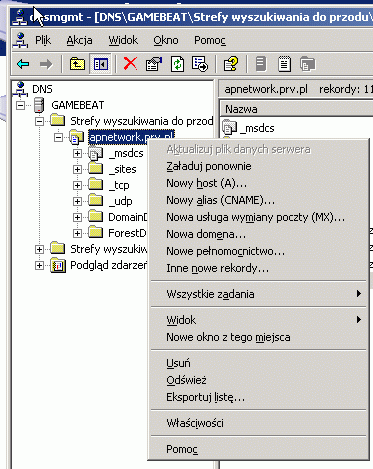Select the DNS root tree item

tap(42, 89)
